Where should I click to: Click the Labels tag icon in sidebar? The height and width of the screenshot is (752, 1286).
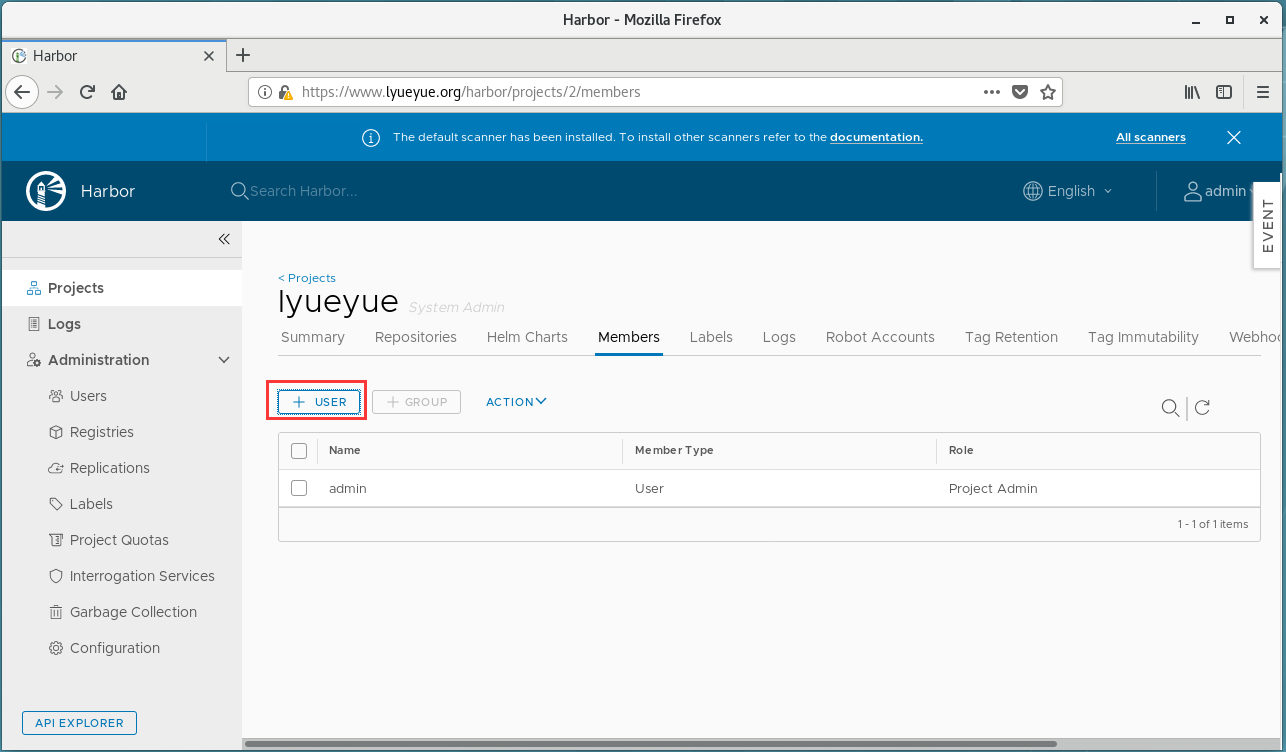click(56, 504)
